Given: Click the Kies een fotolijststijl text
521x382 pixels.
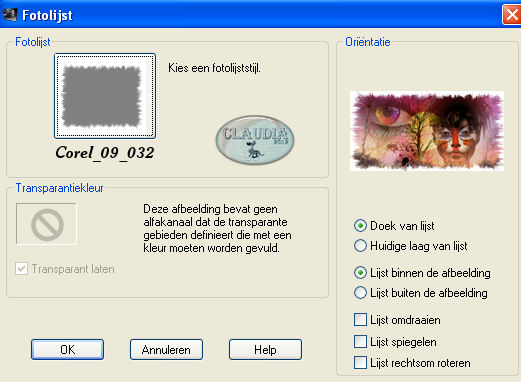Looking at the screenshot, I should pos(214,68).
